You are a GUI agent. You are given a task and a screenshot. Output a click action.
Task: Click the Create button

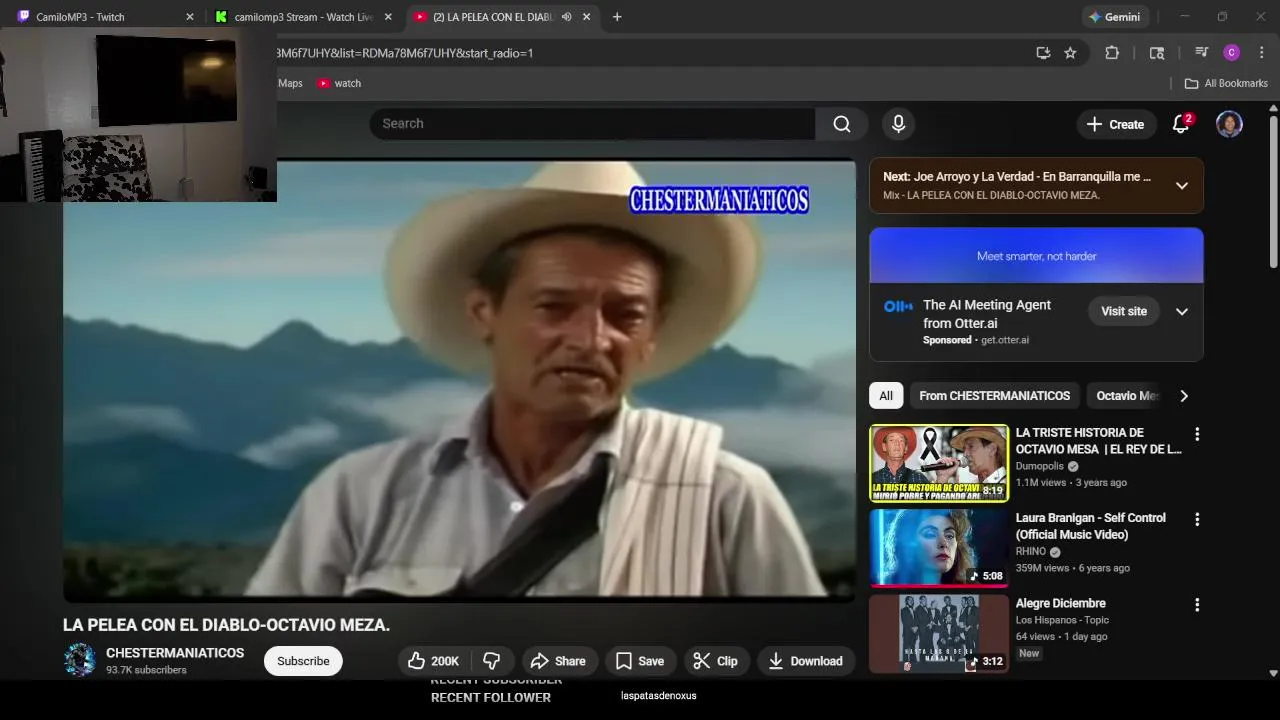click(x=1115, y=124)
